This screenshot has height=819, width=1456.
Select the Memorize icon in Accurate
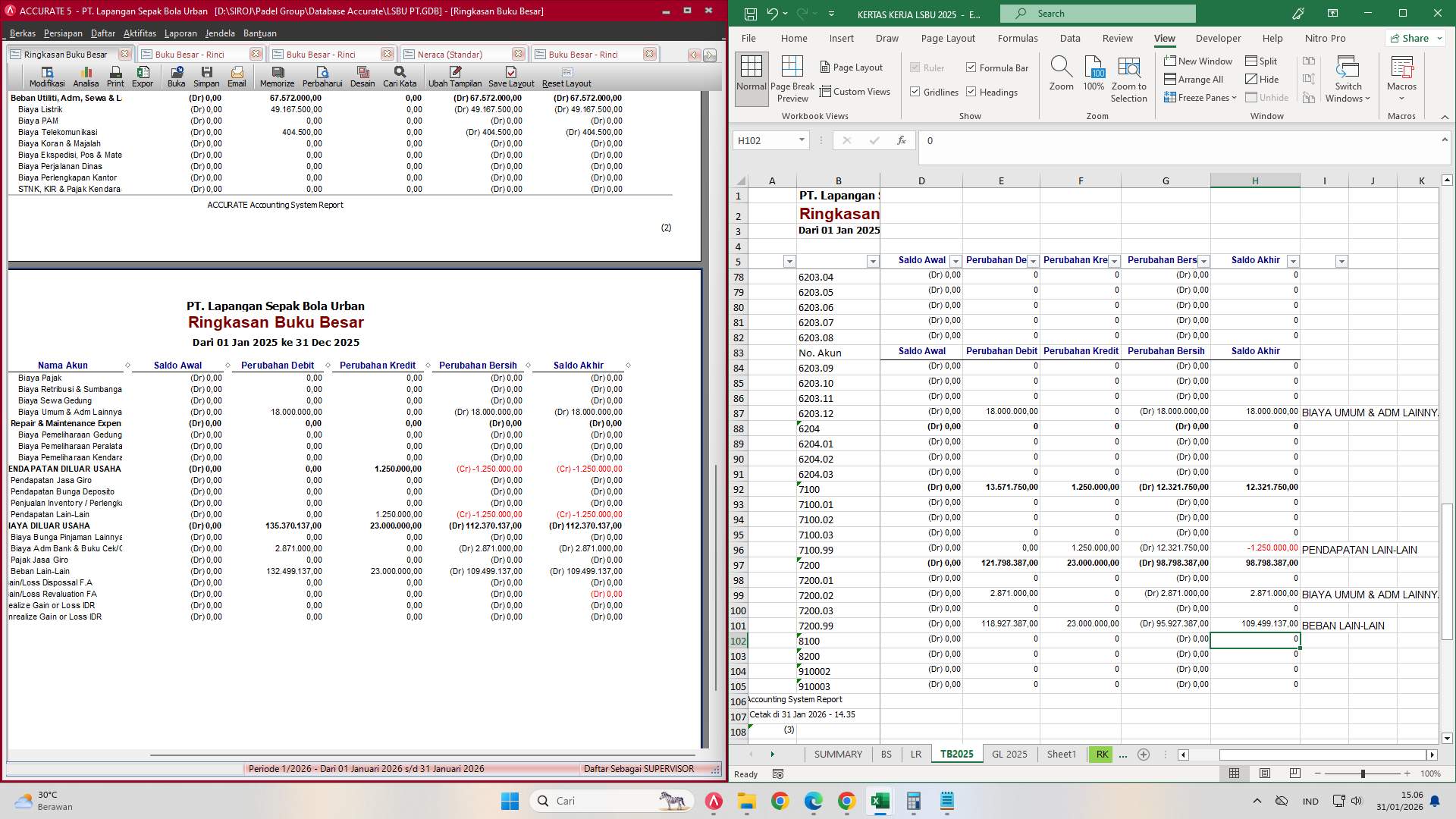278,75
